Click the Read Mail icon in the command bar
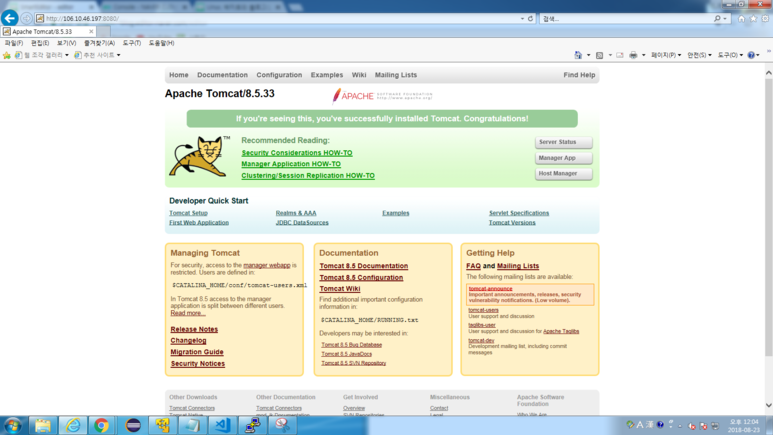Viewport: 773px width, 435px height. coord(620,55)
